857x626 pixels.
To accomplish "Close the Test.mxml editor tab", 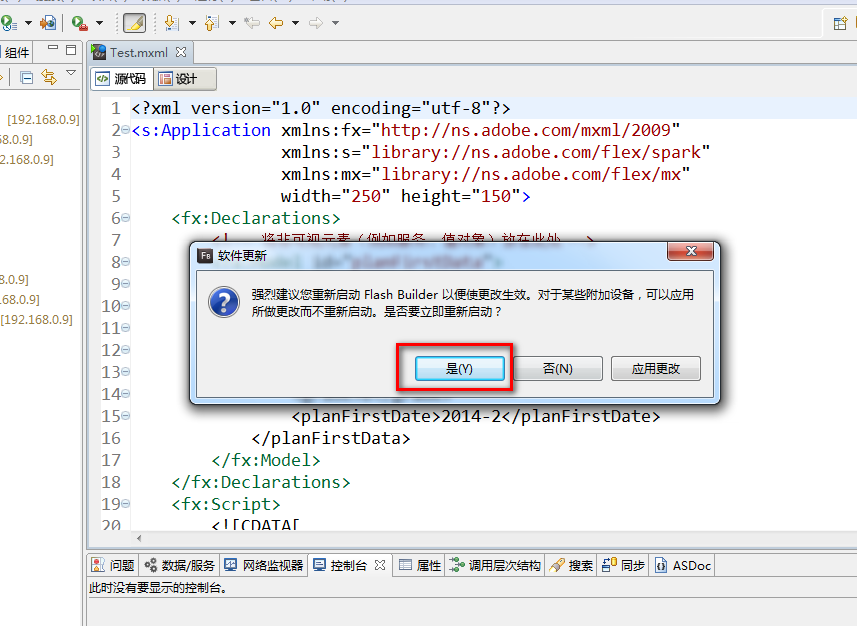I will click(181, 52).
